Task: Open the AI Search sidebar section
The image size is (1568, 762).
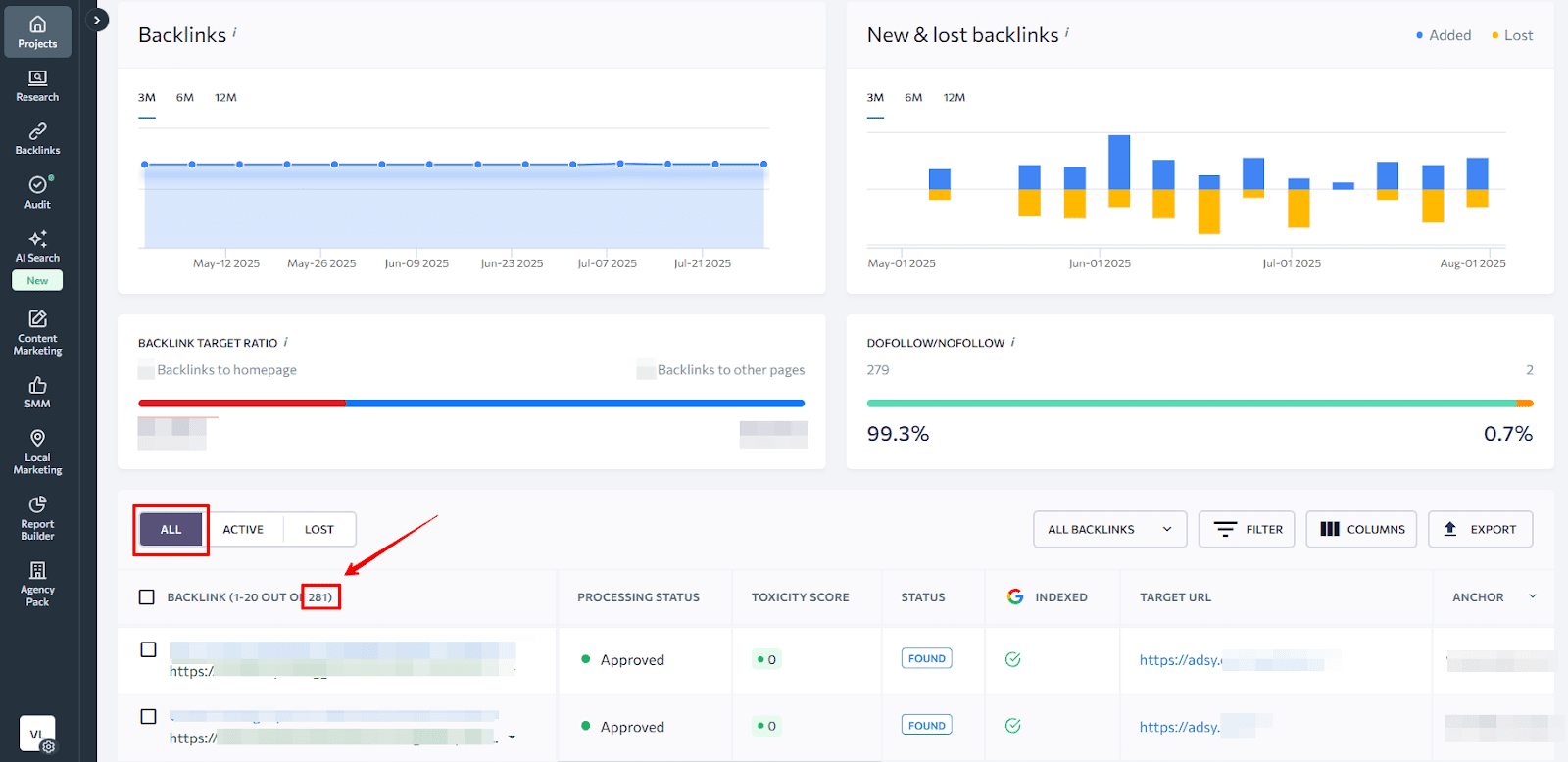Action: (x=37, y=246)
